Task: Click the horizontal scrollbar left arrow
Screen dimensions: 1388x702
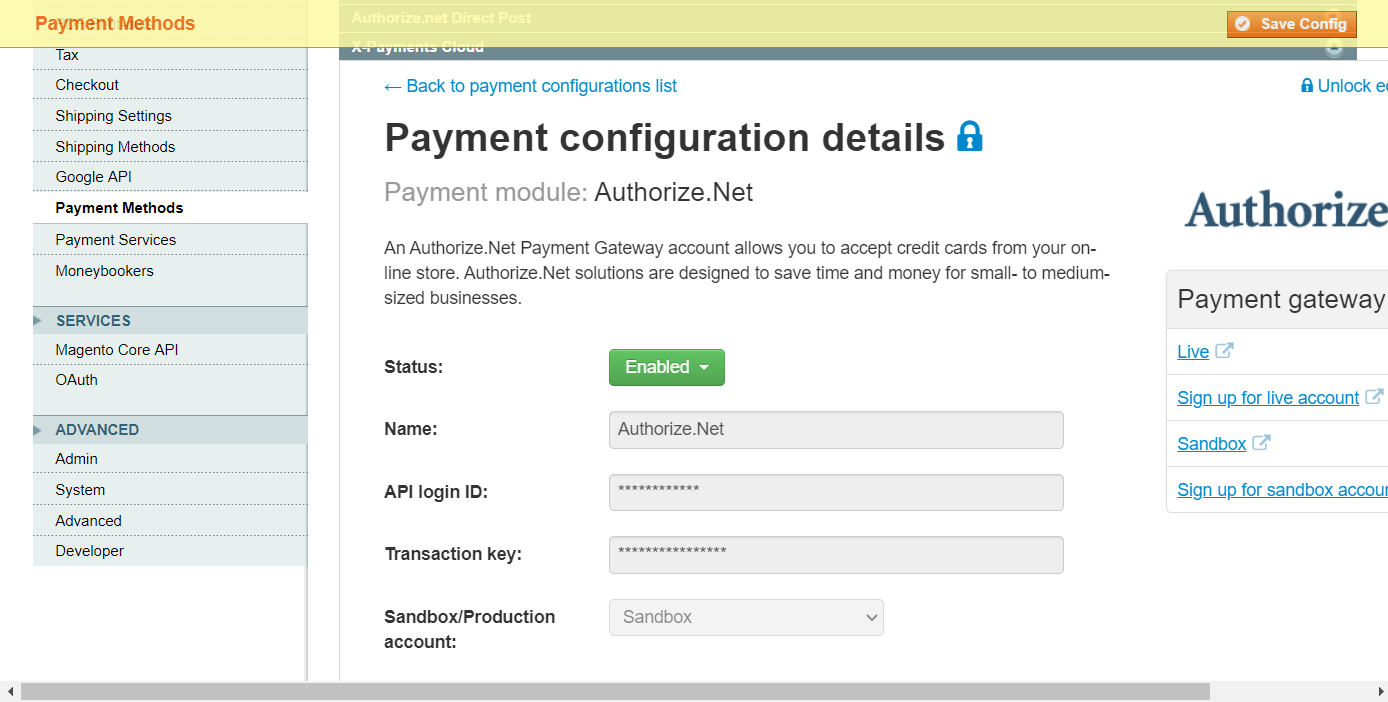Action: pos(10,692)
